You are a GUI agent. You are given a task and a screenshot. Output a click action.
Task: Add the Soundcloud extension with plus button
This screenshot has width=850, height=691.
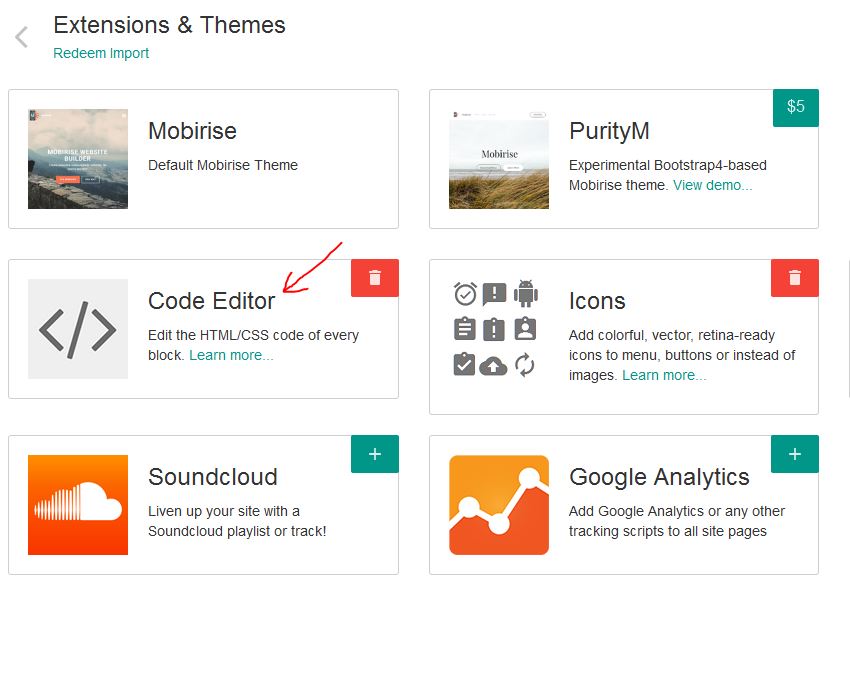(x=375, y=454)
